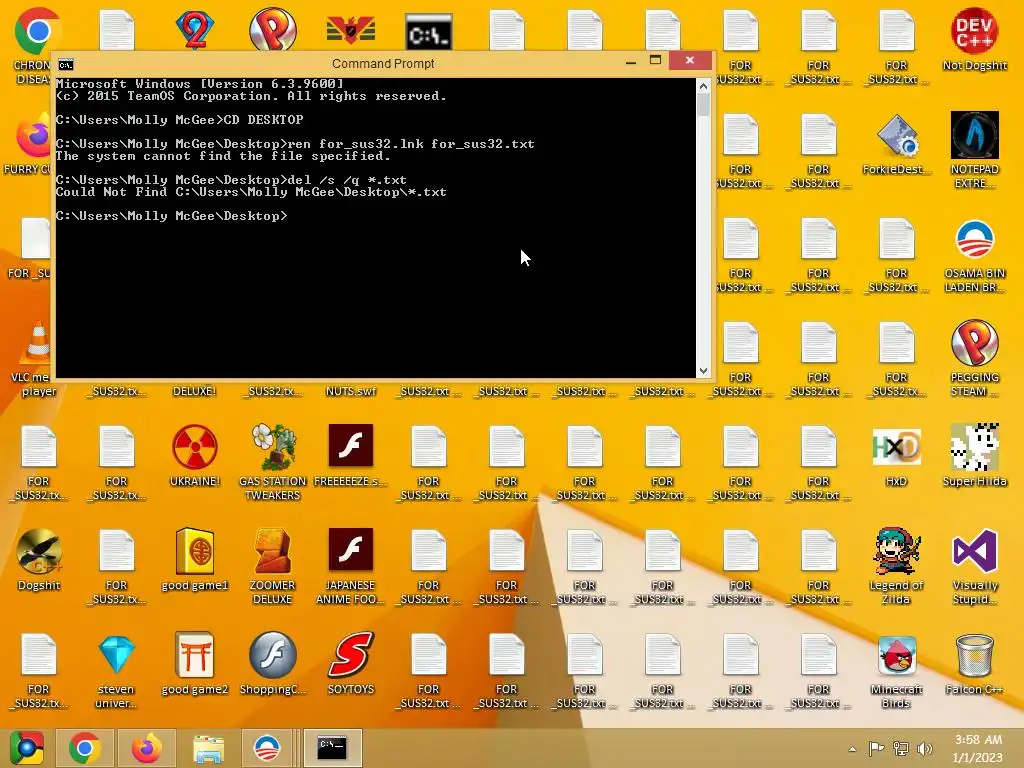Open ZOOMER DELUXE desktop icon

pyautogui.click(x=272, y=566)
